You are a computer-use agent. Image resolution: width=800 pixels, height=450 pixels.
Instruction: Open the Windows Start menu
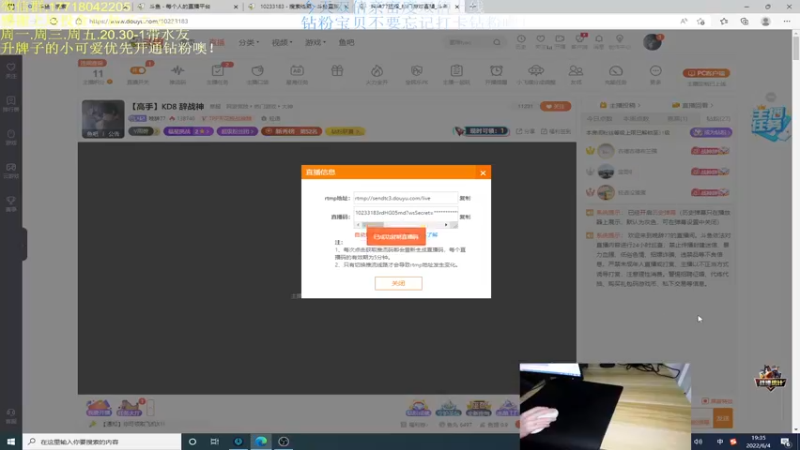11,441
